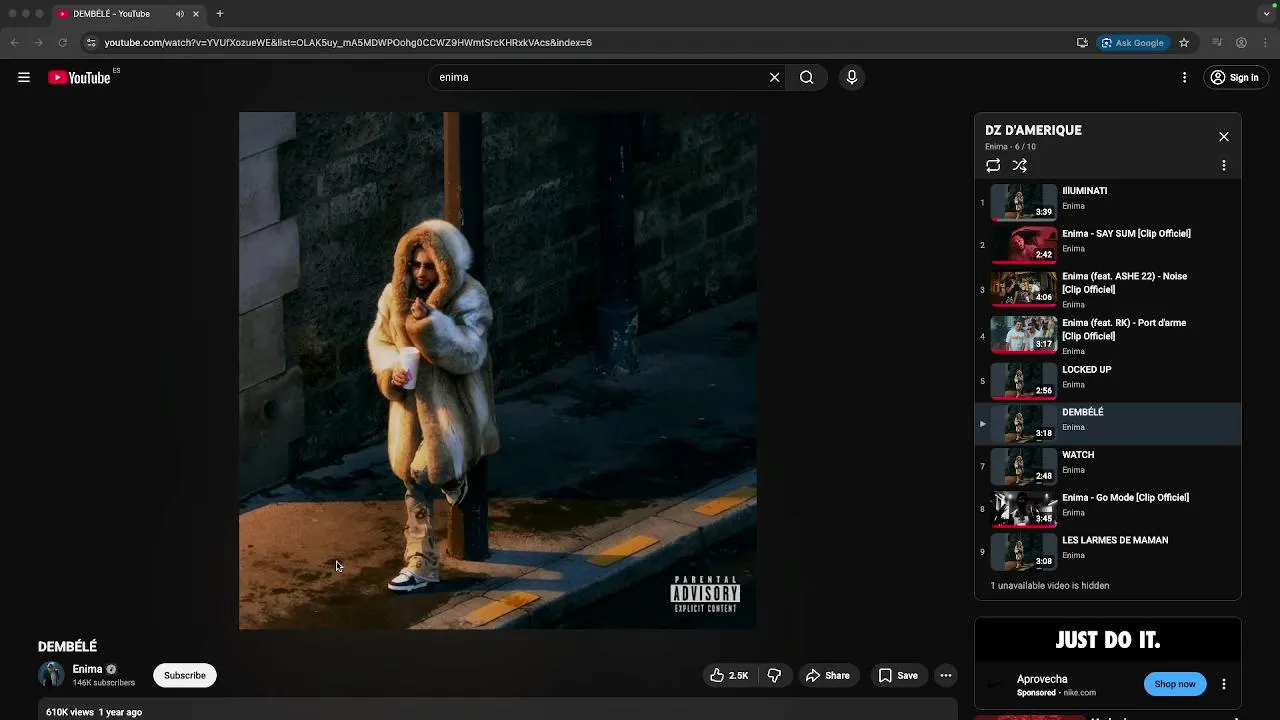Open the DZ D'AMERIQUE playlist title

(1033, 130)
